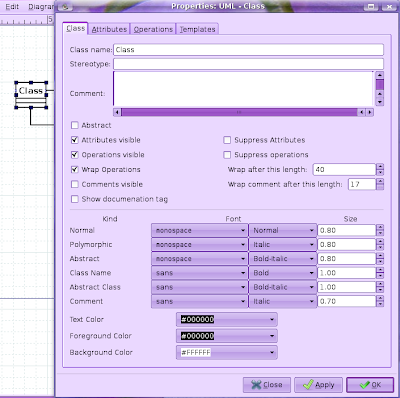Click comment area scroll up arrow
The image size is (400, 398).
click(380, 75)
